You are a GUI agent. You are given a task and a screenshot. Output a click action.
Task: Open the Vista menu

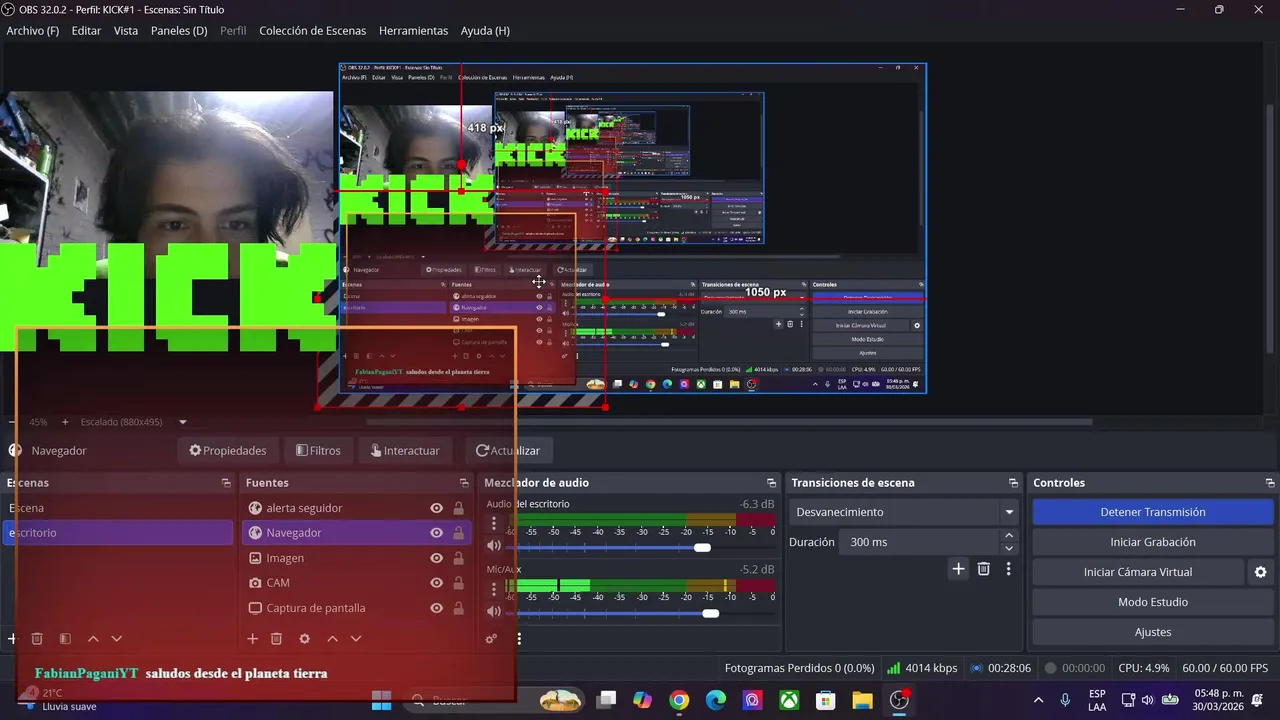(126, 31)
